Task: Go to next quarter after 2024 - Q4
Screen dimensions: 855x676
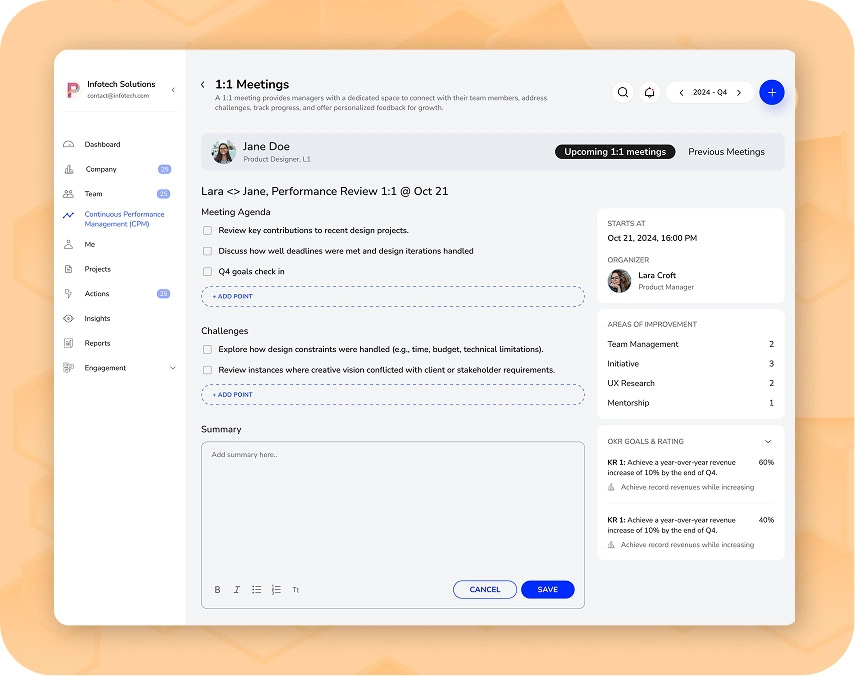Action: click(x=739, y=92)
